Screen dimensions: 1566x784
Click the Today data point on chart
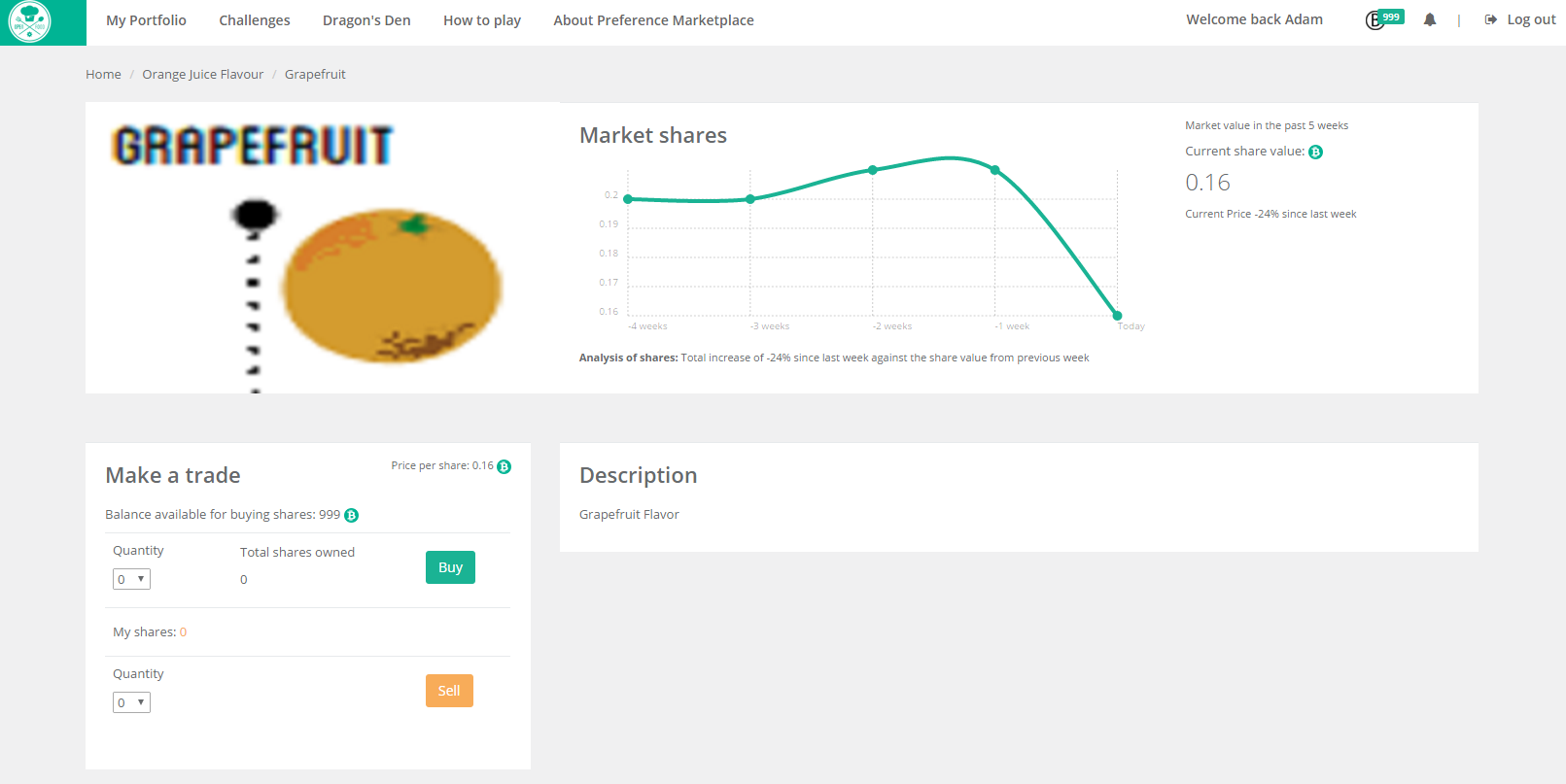click(1117, 316)
